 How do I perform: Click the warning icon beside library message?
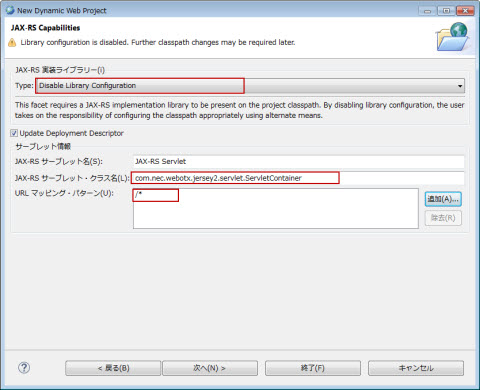point(12,43)
